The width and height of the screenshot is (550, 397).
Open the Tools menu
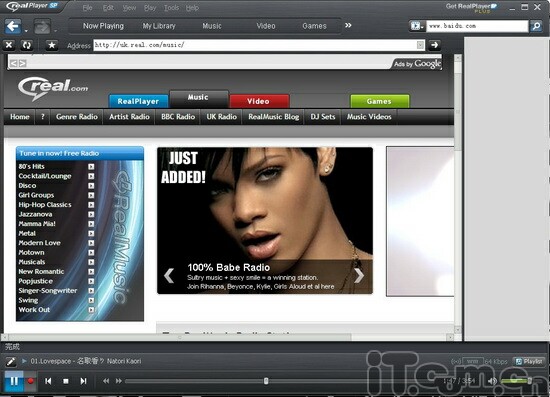coord(171,8)
